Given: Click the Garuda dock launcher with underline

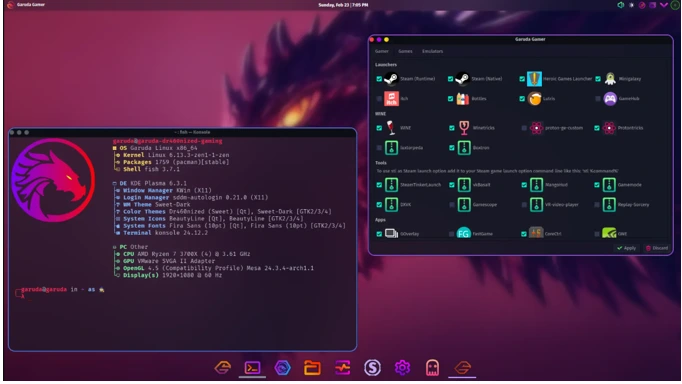Looking at the screenshot, I should pyautogui.click(x=462, y=368).
